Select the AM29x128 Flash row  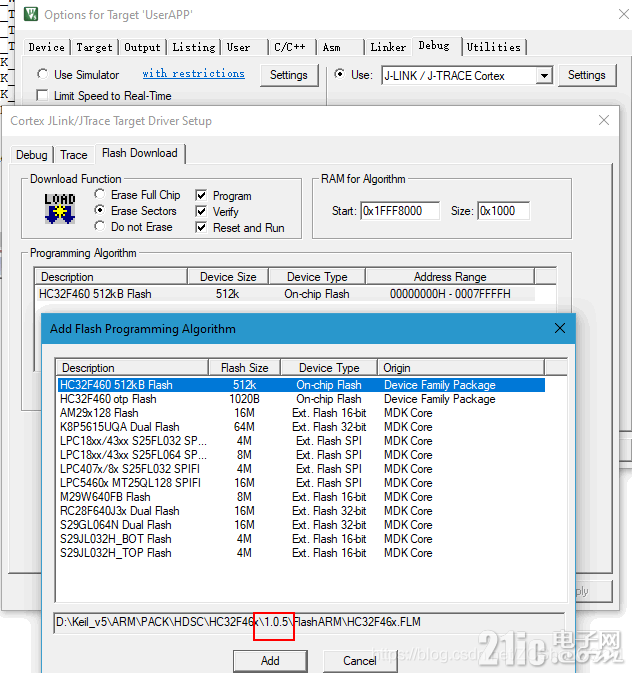point(301,413)
